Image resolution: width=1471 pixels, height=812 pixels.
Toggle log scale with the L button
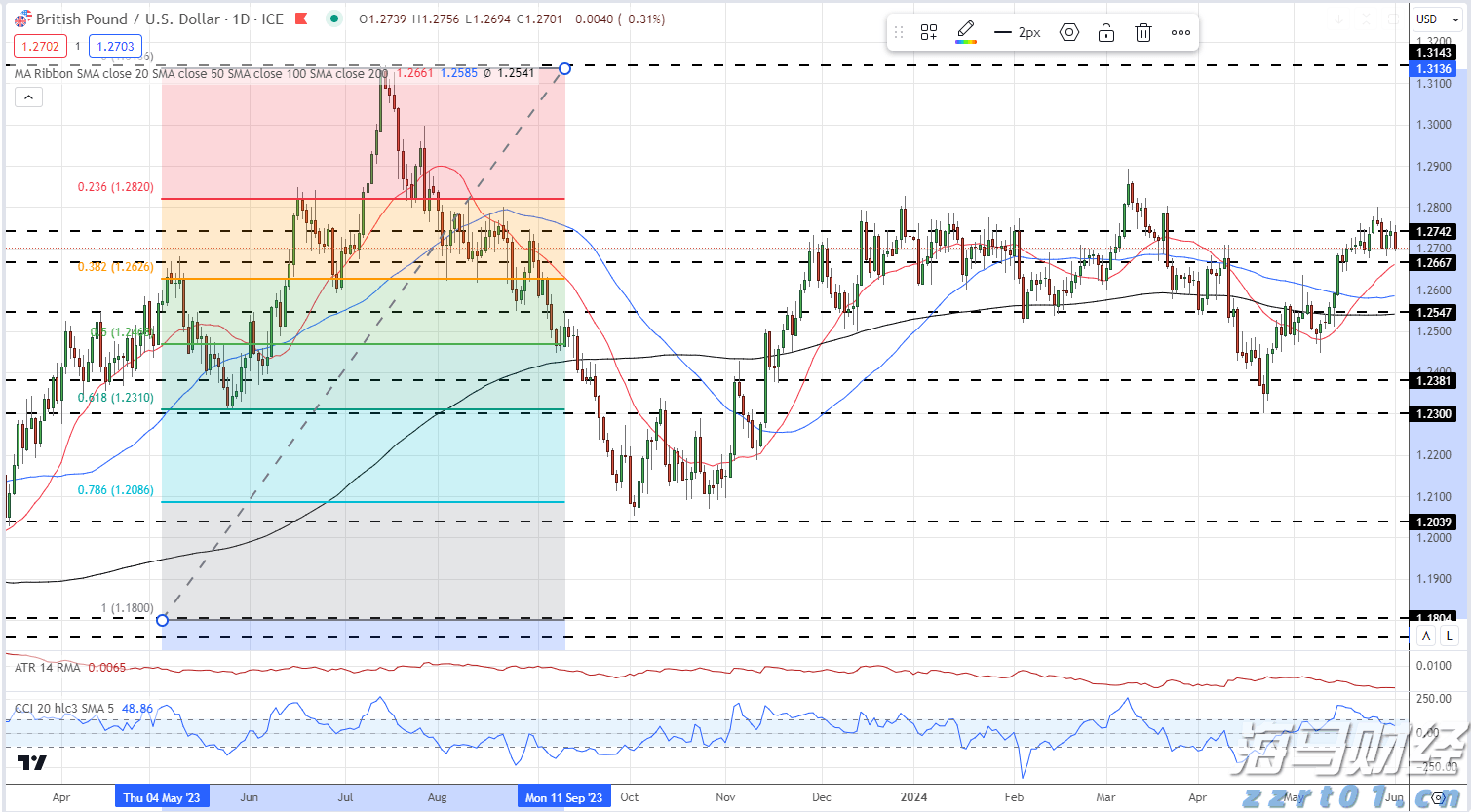point(1450,636)
